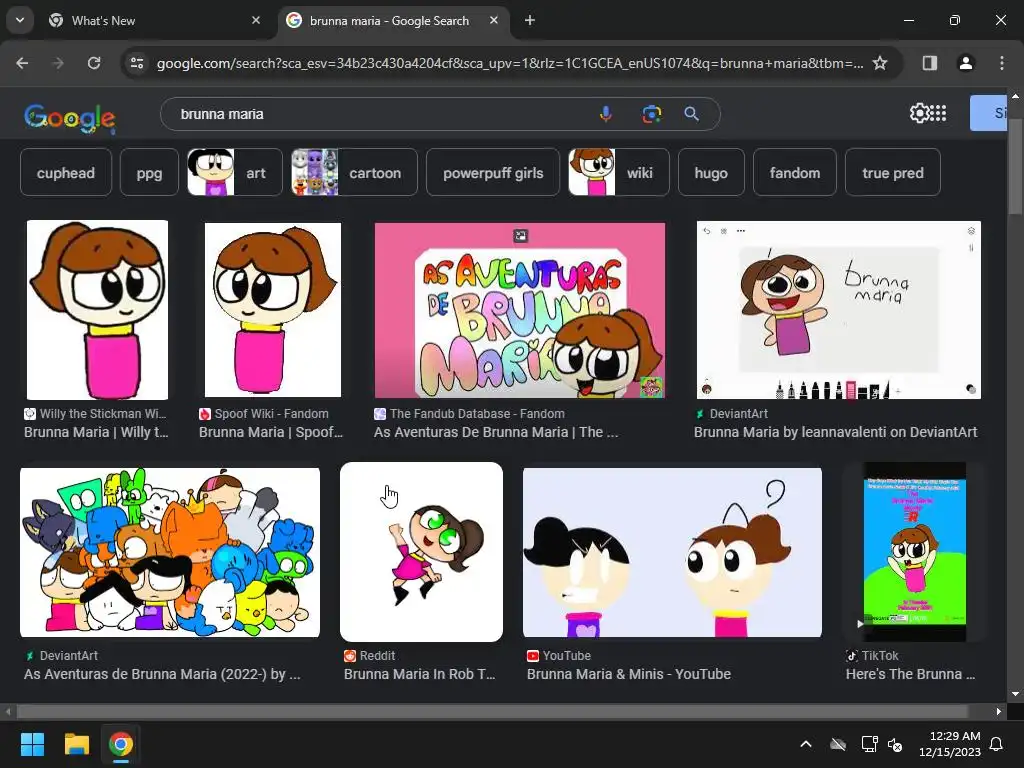Open link Brunna Maria | Spoof...
The width and height of the screenshot is (1024, 768).
(270, 432)
